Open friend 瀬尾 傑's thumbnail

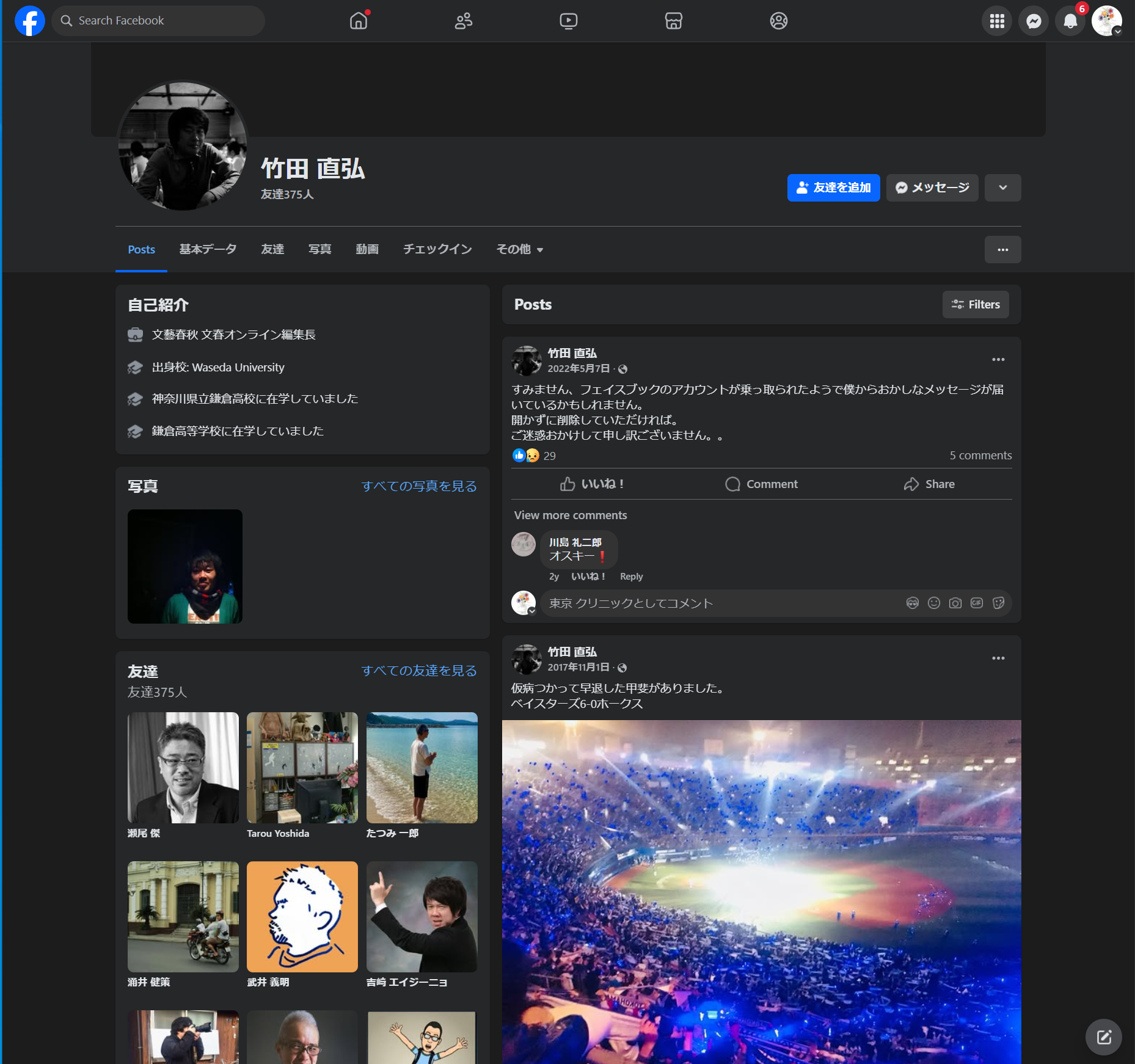pyautogui.click(x=183, y=767)
